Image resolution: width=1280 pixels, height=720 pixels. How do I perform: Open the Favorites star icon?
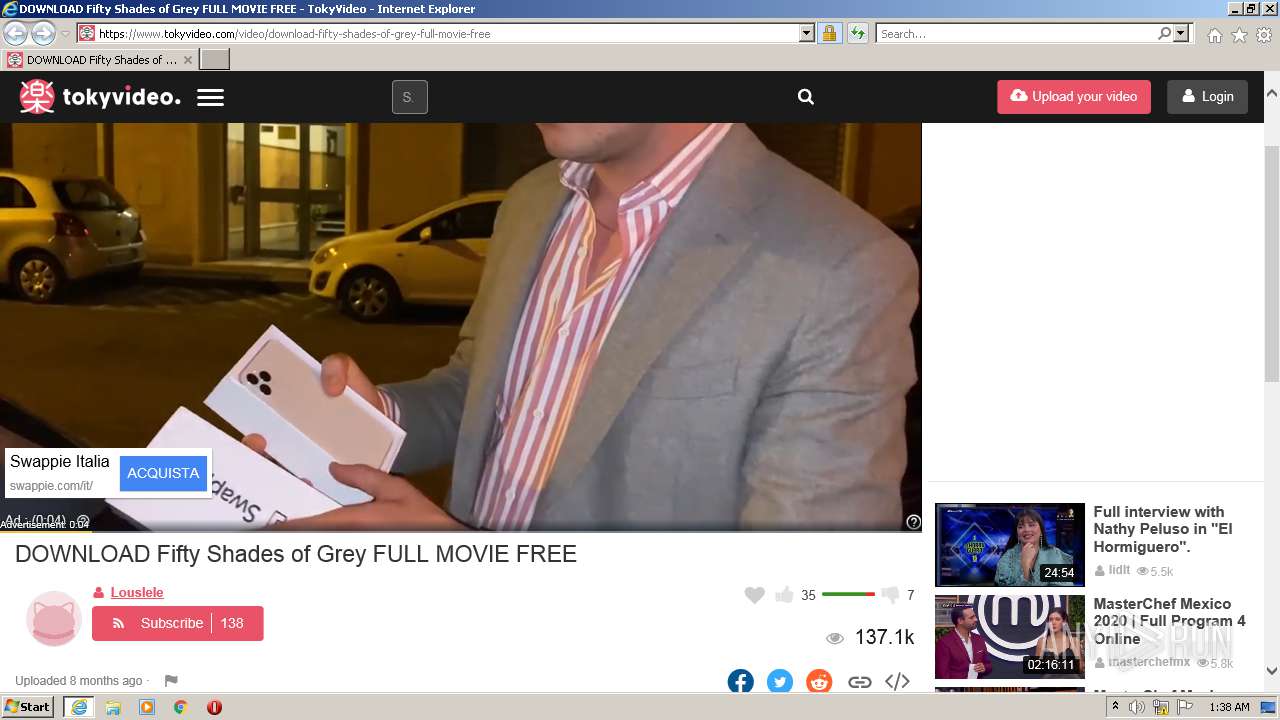(x=1239, y=35)
